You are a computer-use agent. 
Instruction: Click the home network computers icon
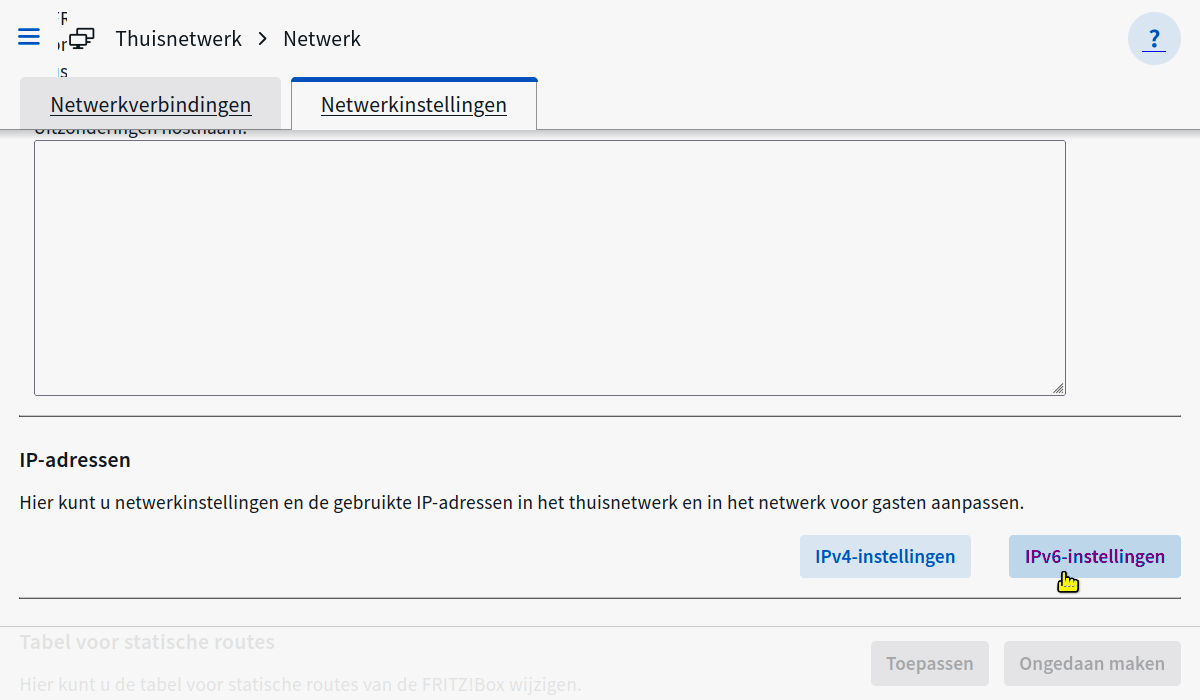click(82, 39)
